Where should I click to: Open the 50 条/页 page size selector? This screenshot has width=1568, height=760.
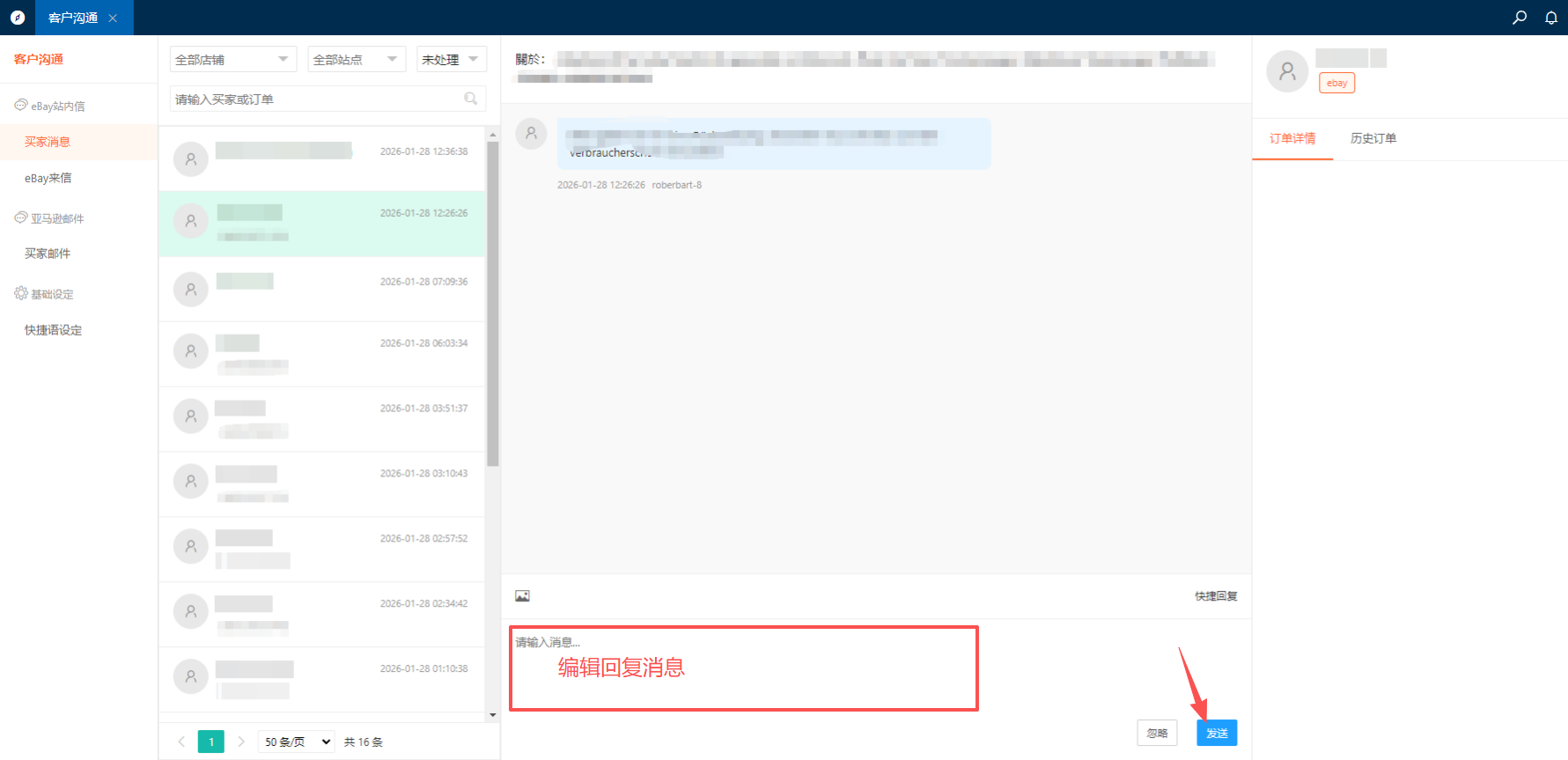[x=298, y=742]
